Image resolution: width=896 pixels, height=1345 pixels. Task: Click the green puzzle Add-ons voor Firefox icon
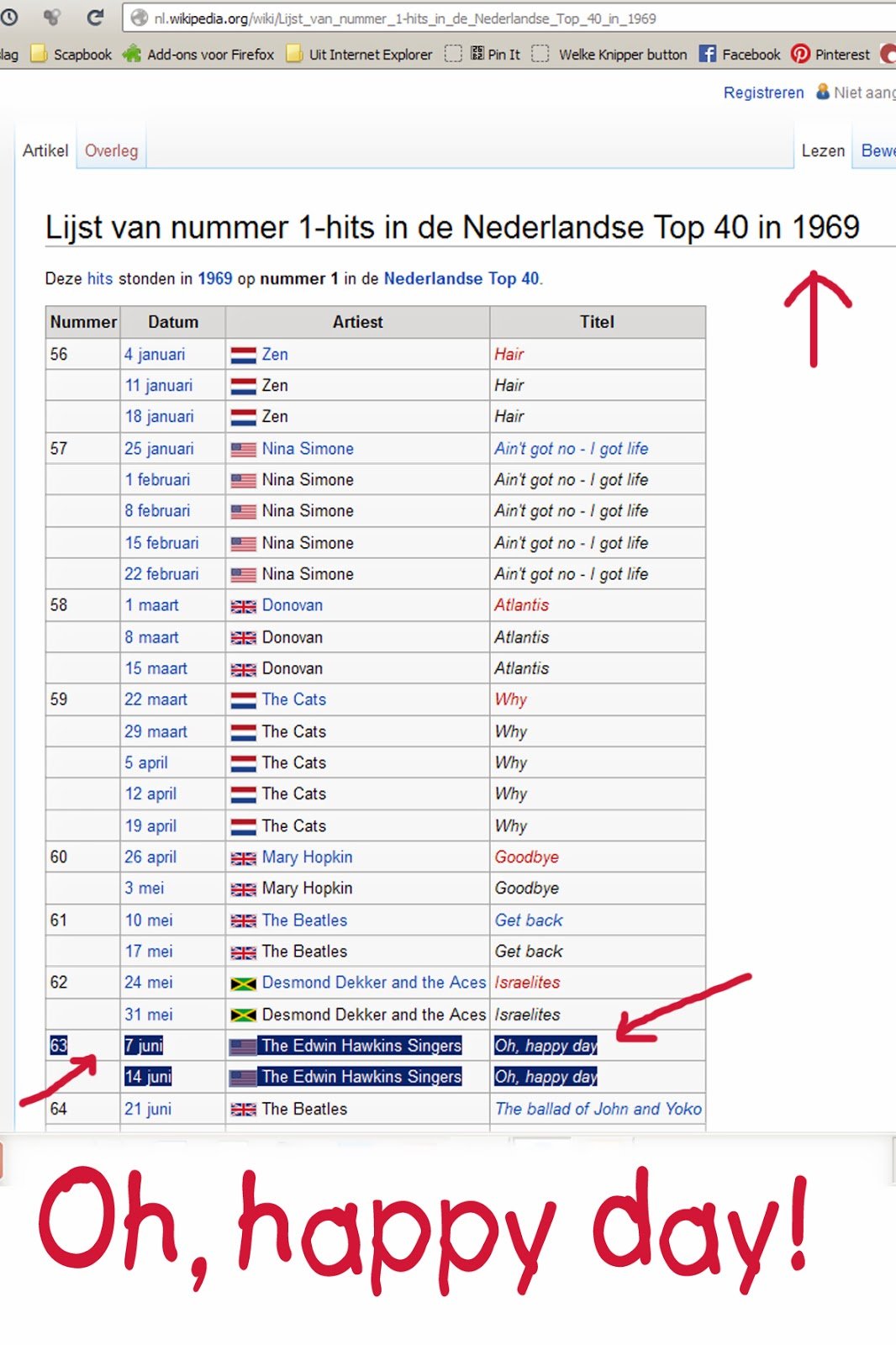click(x=131, y=54)
